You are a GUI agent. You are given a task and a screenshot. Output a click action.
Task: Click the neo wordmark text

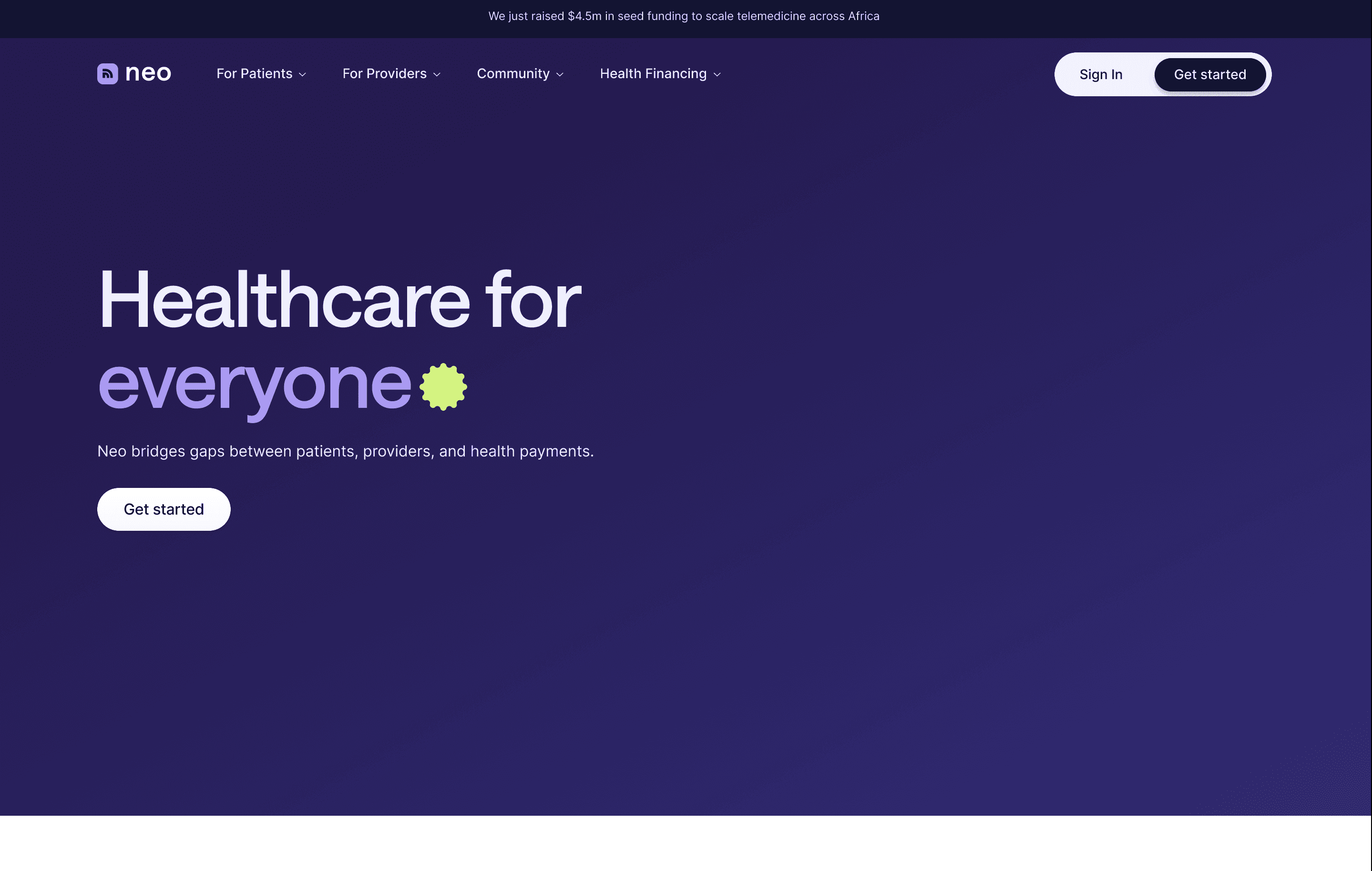(x=148, y=73)
